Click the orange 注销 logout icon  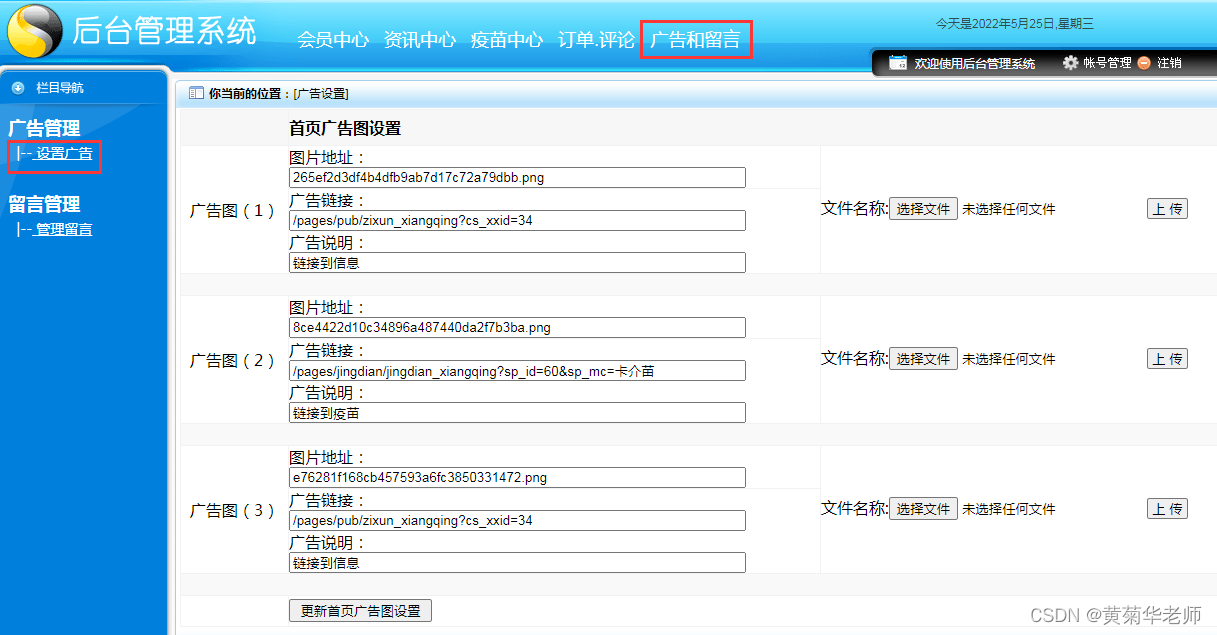(1144, 62)
